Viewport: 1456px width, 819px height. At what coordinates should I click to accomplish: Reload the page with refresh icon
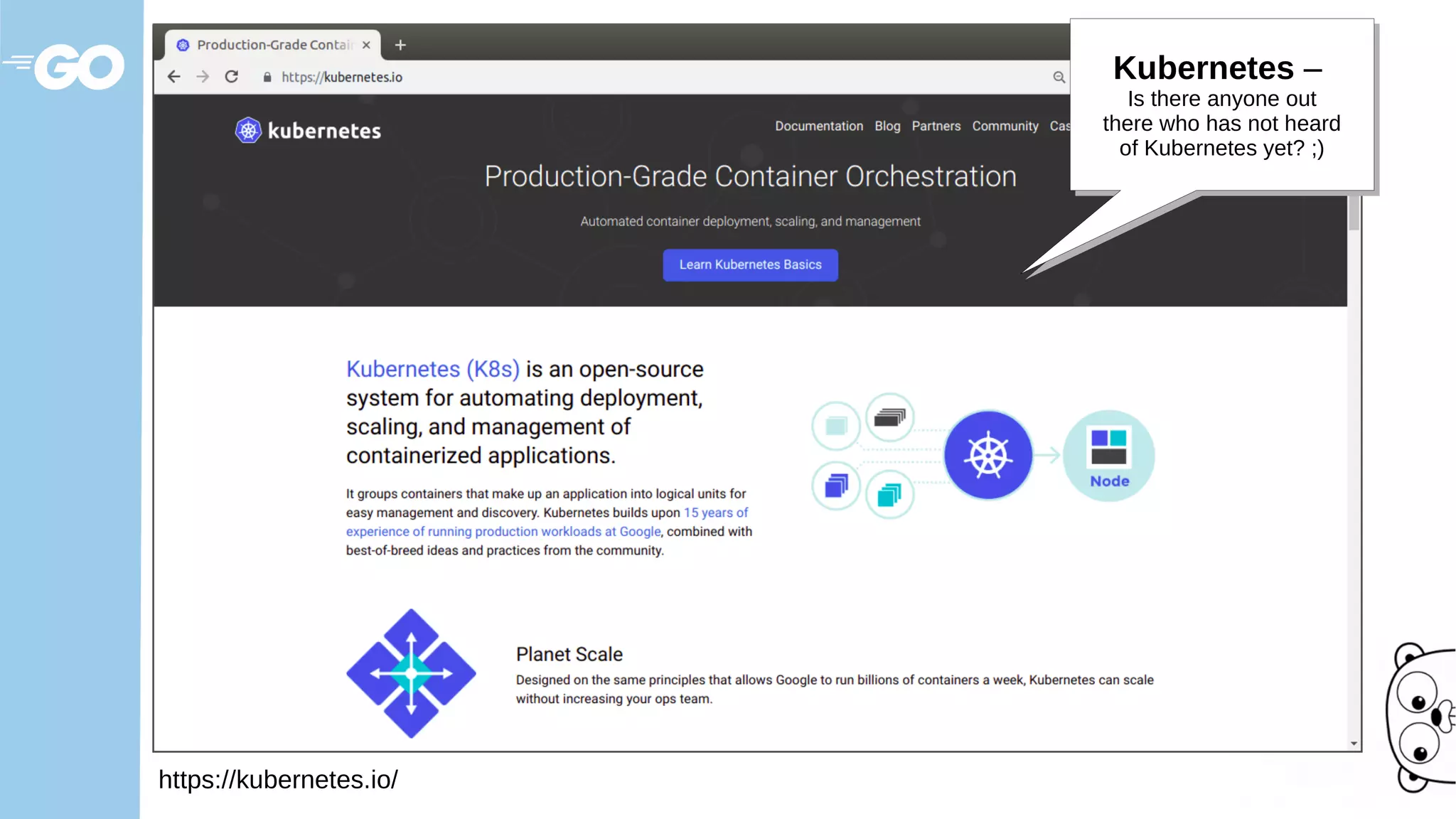(232, 77)
